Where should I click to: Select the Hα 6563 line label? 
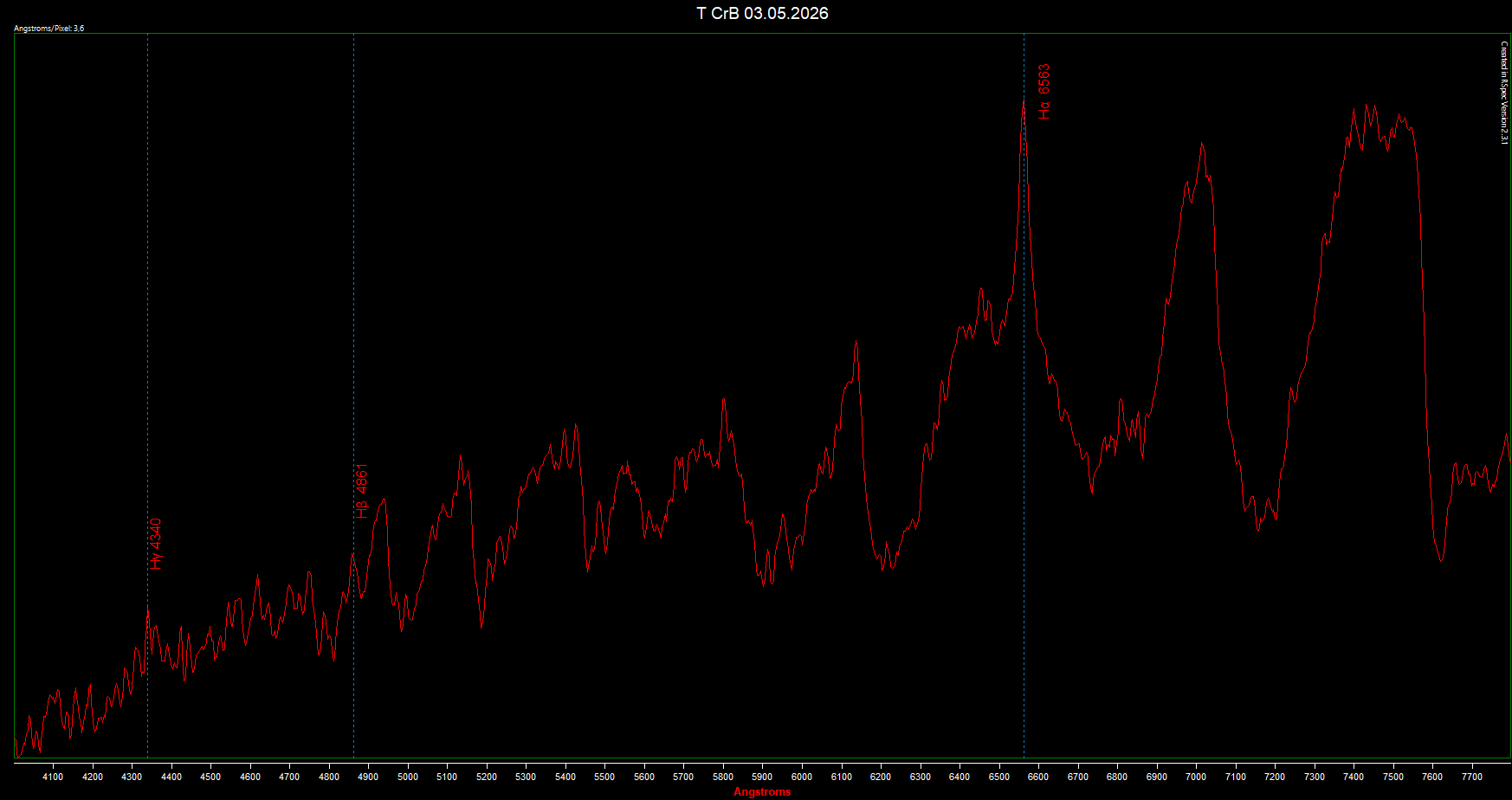point(1044,92)
